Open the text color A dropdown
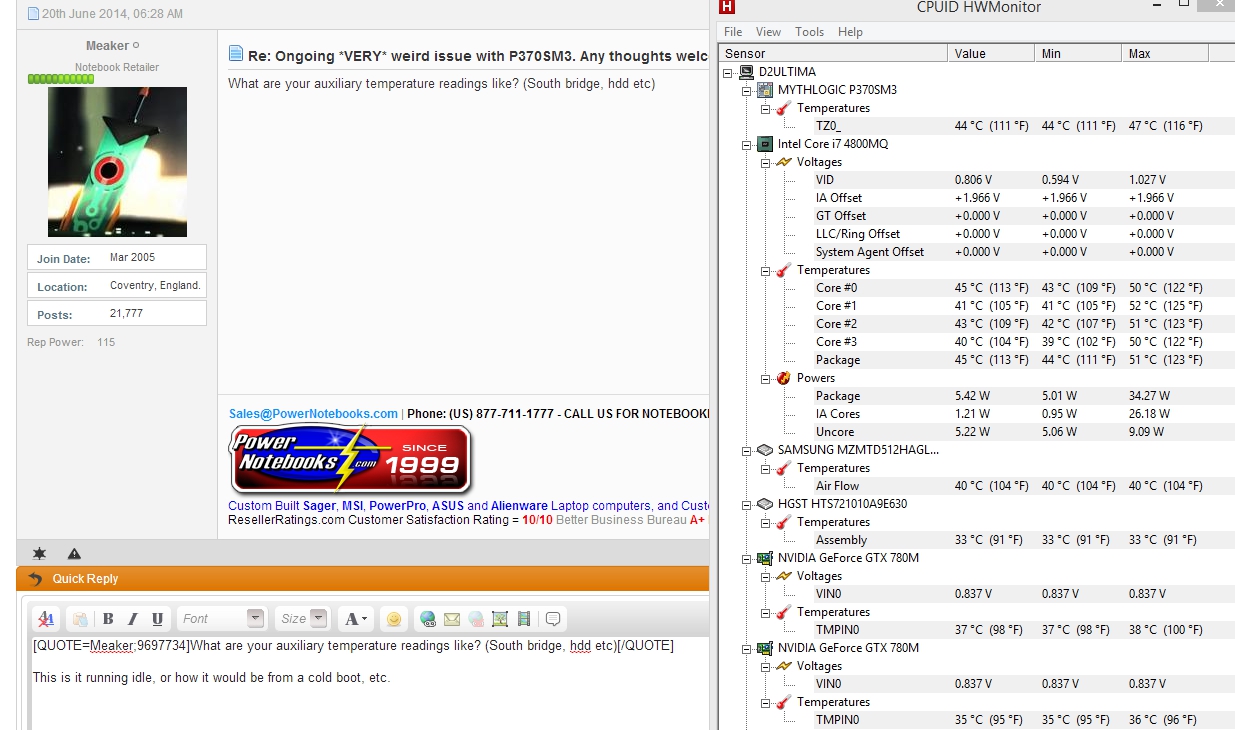Screen dimensions: 1235x730 pyautogui.click(x=356, y=619)
